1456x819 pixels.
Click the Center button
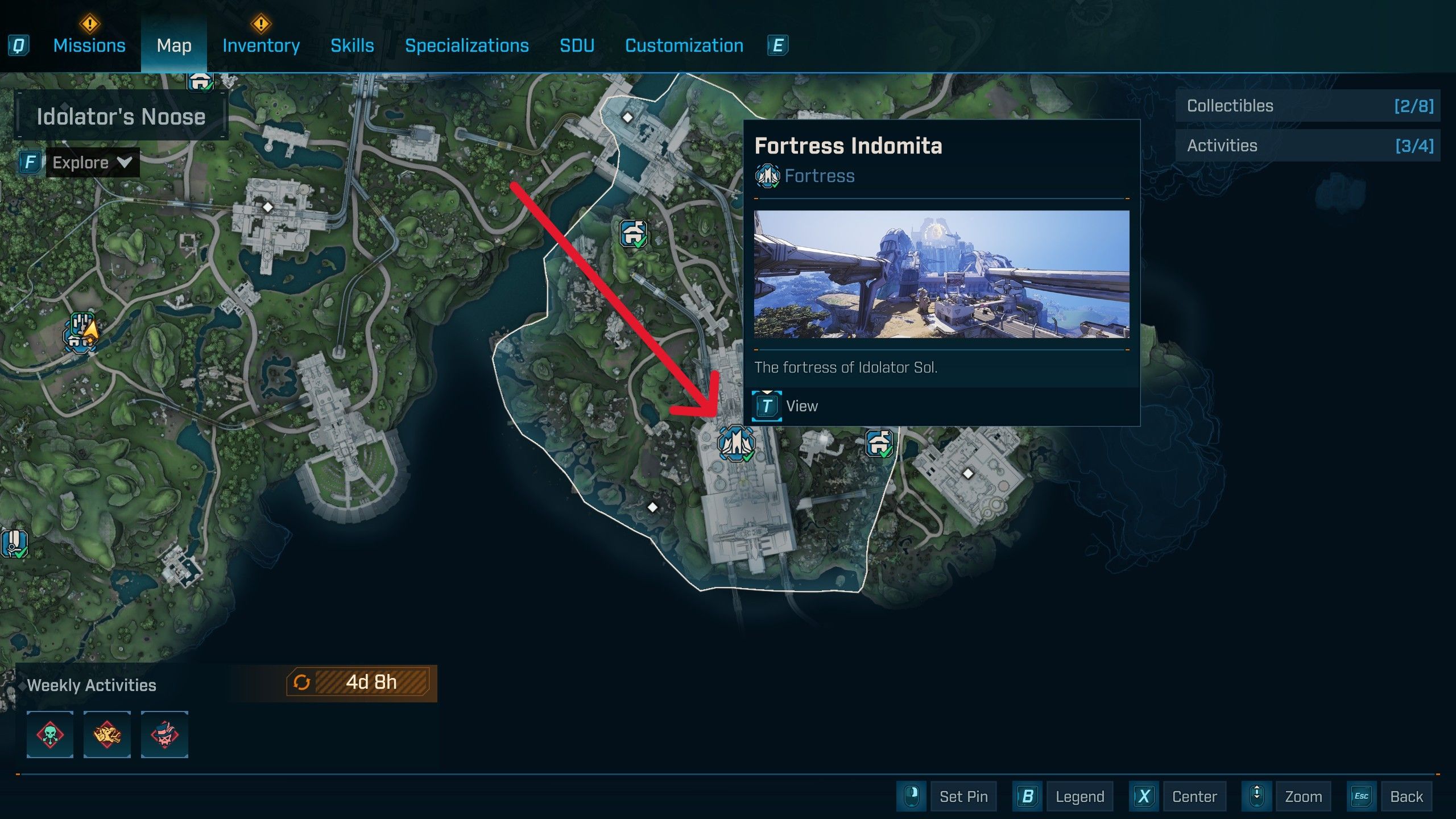click(1194, 797)
